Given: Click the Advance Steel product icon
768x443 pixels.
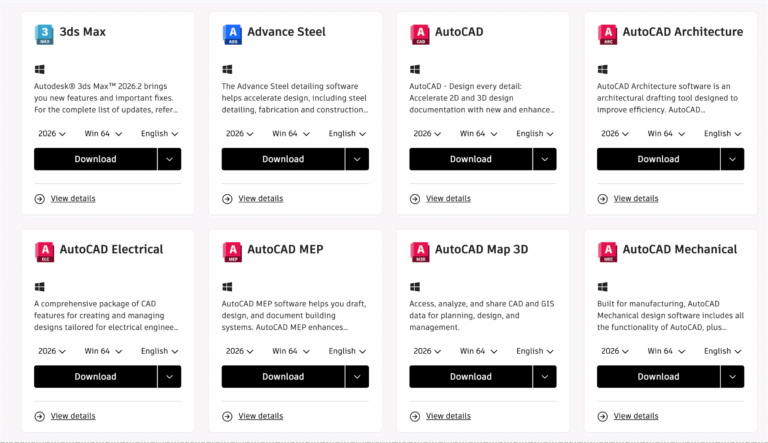Looking at the screenshot, I should click(232, 34).
